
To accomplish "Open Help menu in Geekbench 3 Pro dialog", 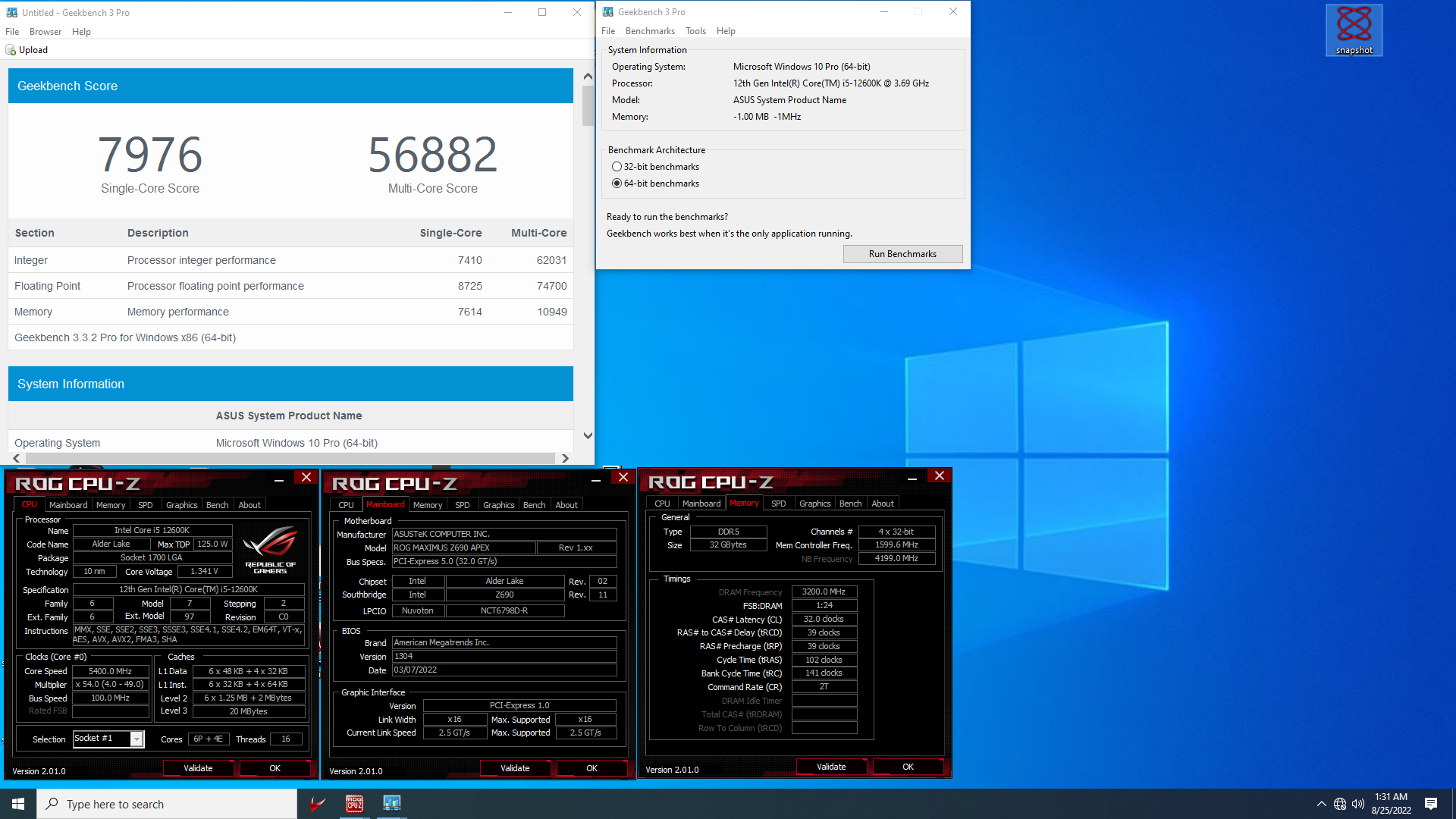I will [726, 31].
